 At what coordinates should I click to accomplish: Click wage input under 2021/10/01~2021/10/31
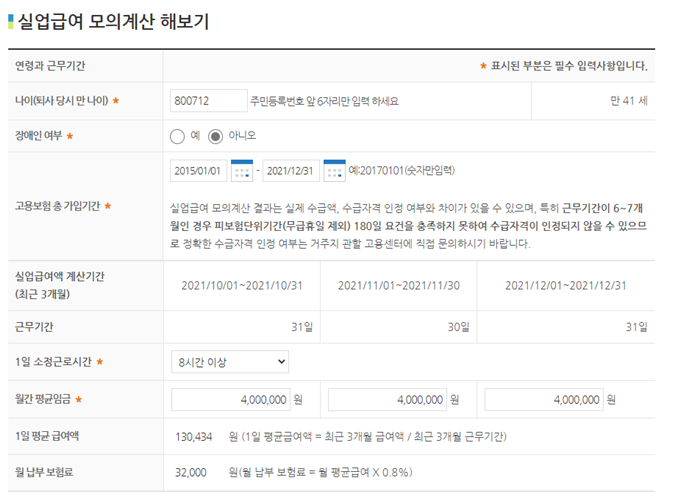[231, 399]
